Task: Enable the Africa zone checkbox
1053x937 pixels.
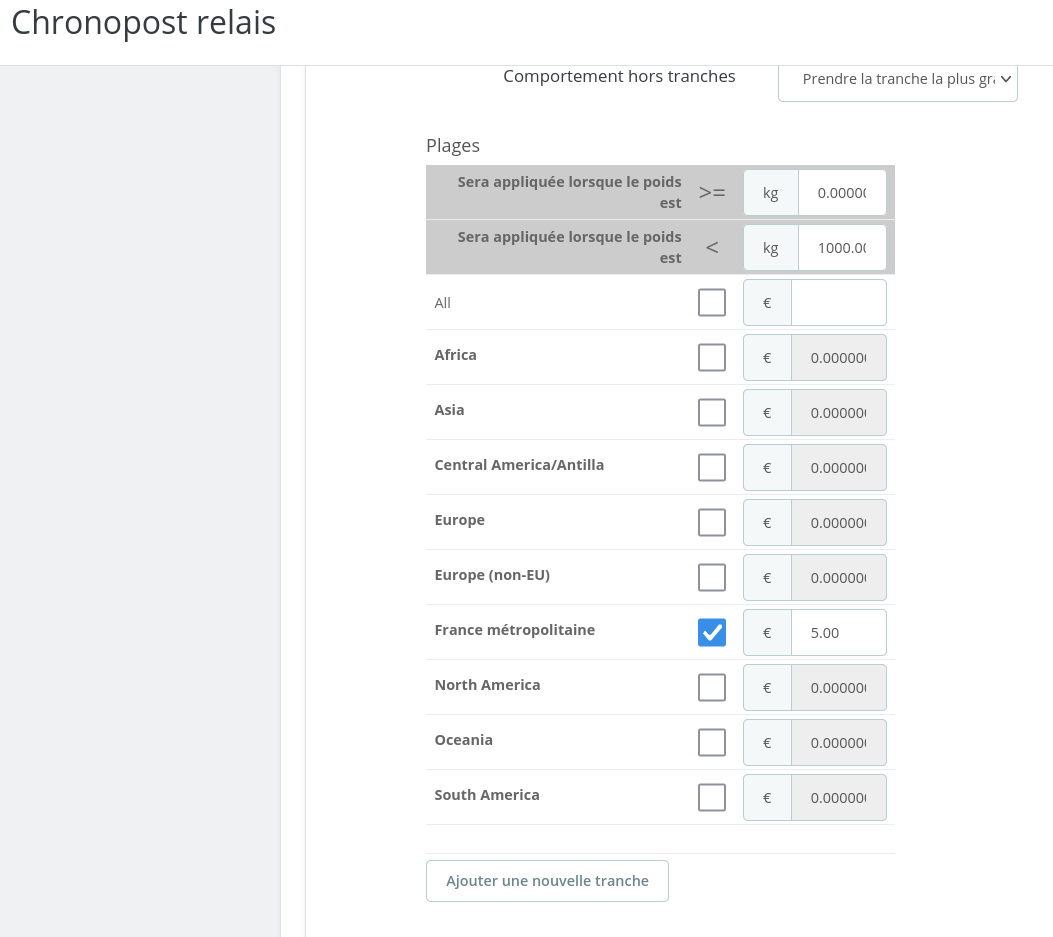Action: point(712,358)
